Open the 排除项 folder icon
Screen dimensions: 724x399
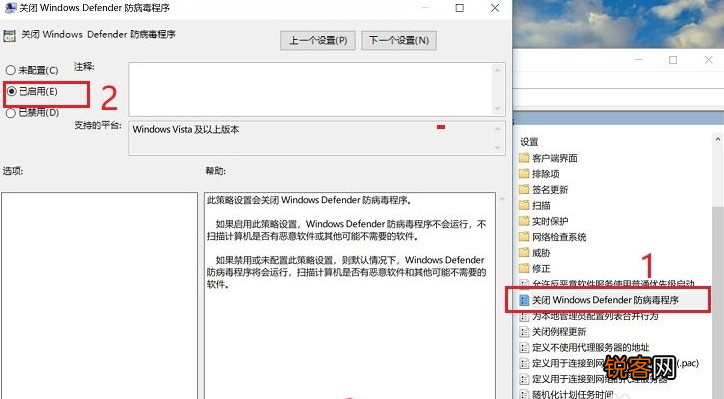(x=524, y=174)
